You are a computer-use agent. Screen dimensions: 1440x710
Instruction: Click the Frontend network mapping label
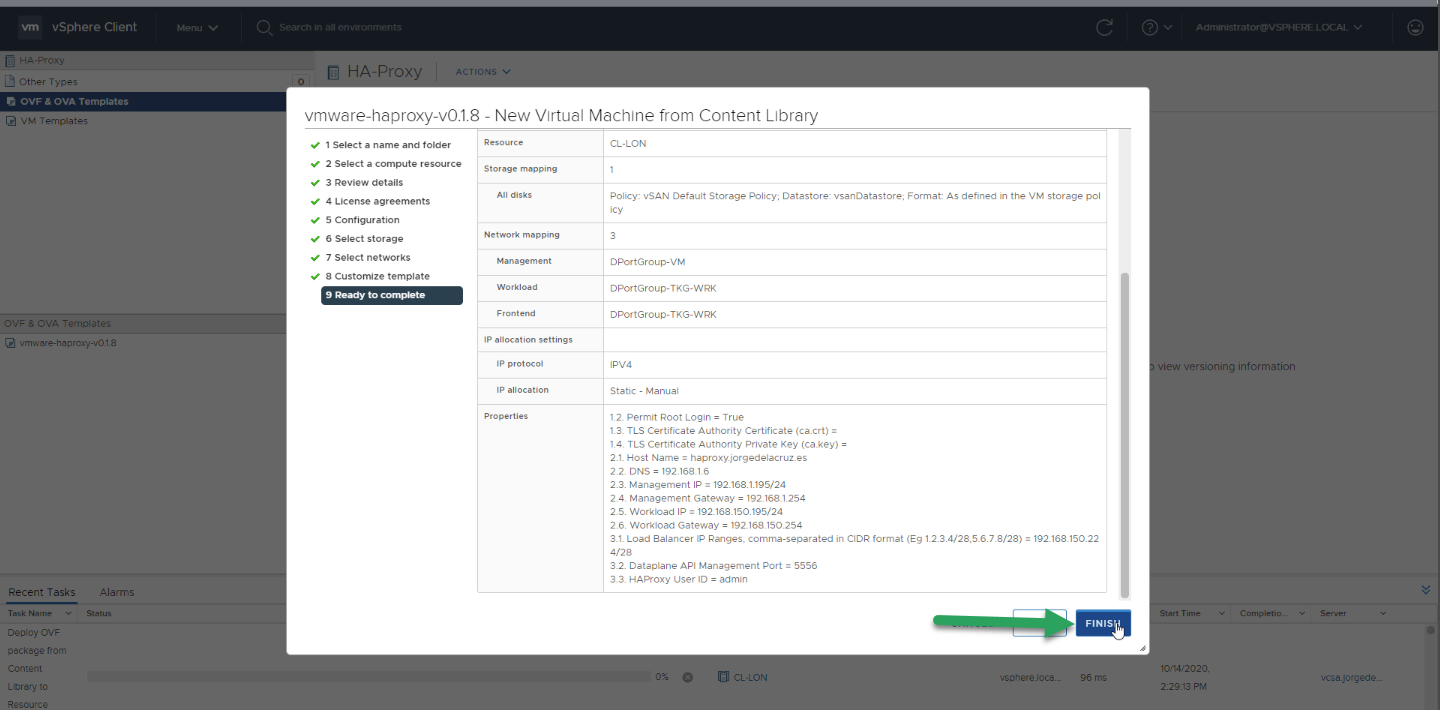[x=516, y=313]
